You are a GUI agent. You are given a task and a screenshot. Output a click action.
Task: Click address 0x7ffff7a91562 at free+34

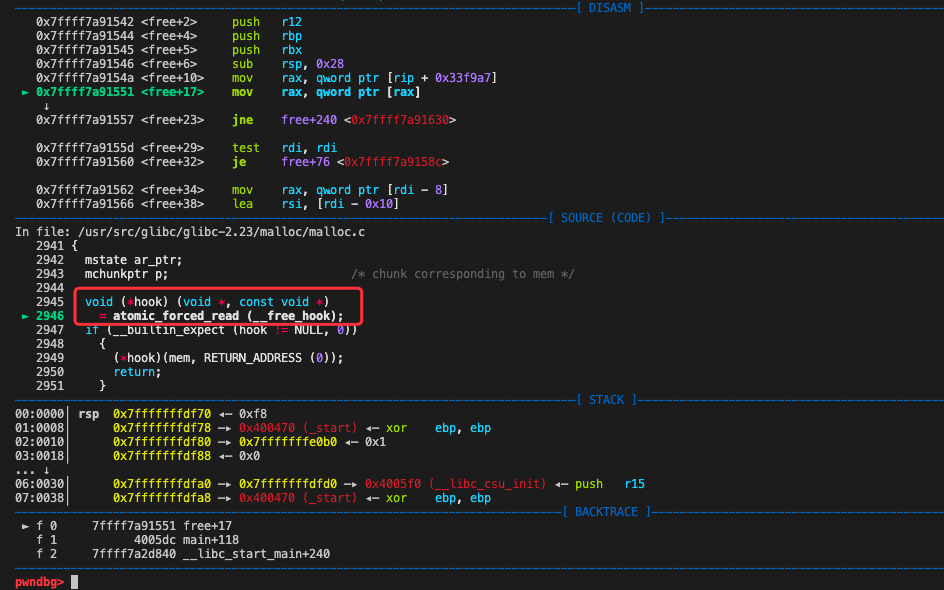[85, 190]
